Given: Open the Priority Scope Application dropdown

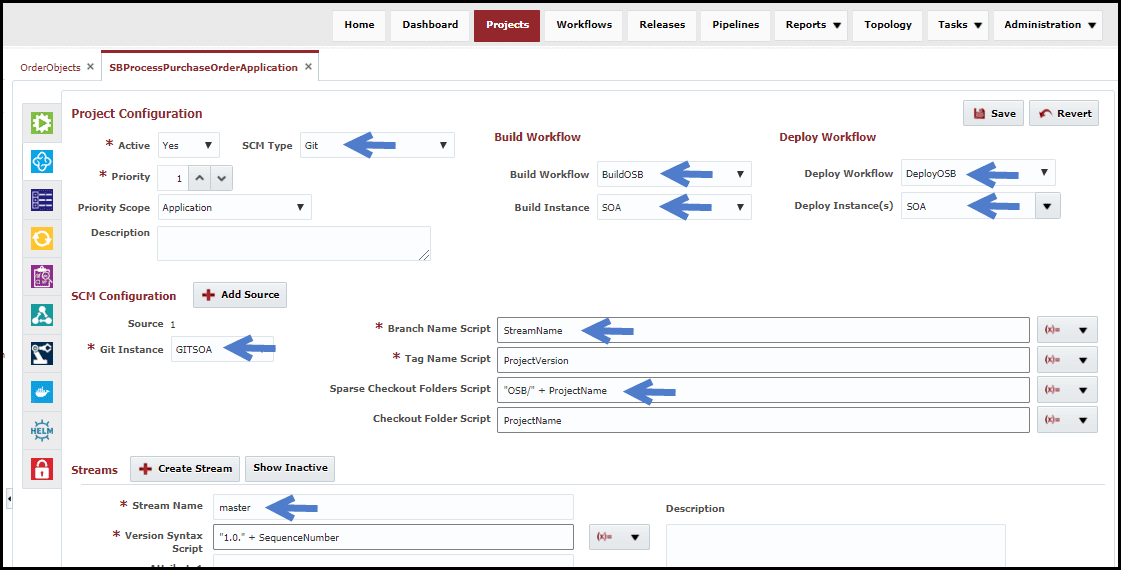Looking at the screenshot, I should [x=234, y=207].
